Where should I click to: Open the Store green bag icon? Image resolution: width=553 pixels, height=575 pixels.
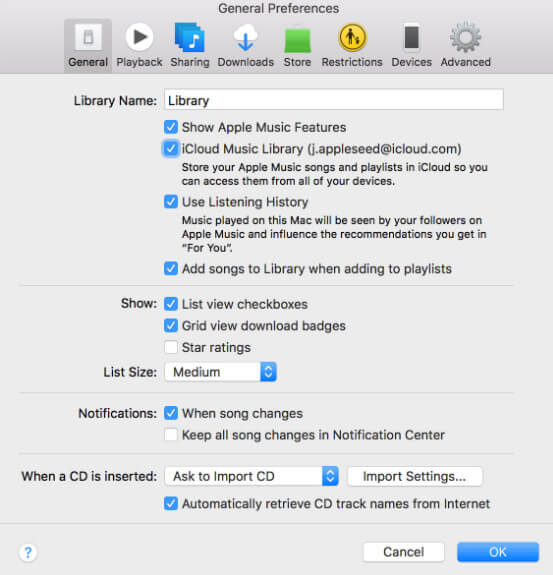(x=297, y=39)
